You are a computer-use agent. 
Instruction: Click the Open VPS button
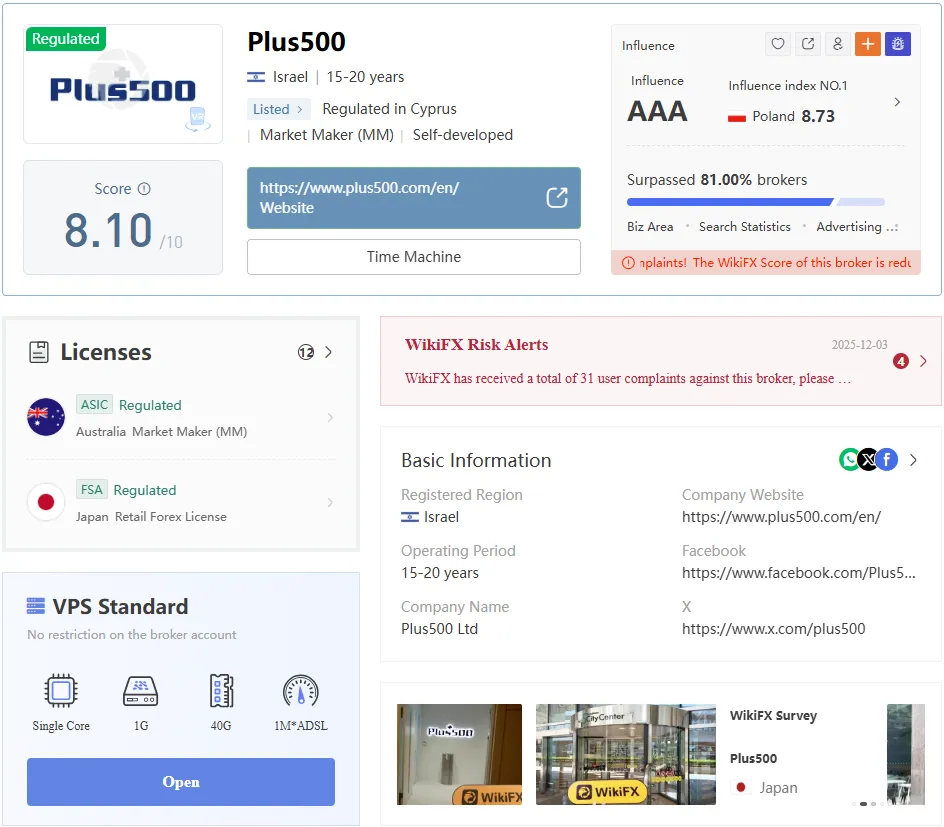tap(181, 782)
